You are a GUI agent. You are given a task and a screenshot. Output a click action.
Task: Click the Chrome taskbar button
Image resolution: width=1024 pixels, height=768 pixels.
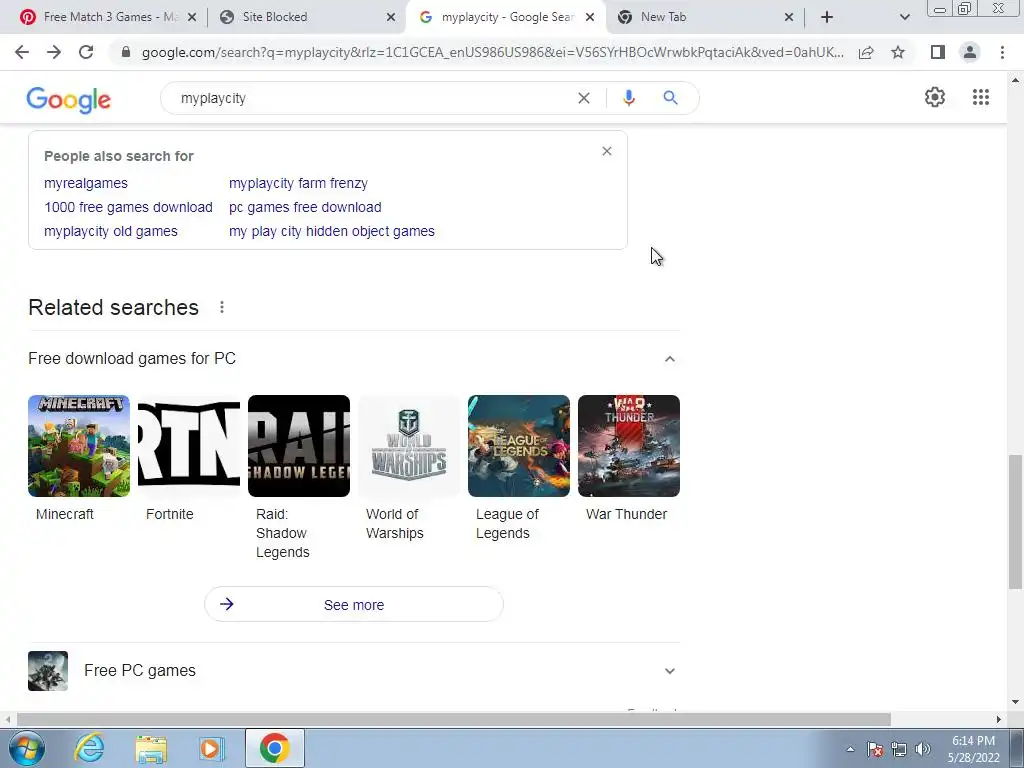(x=275, y=748)
